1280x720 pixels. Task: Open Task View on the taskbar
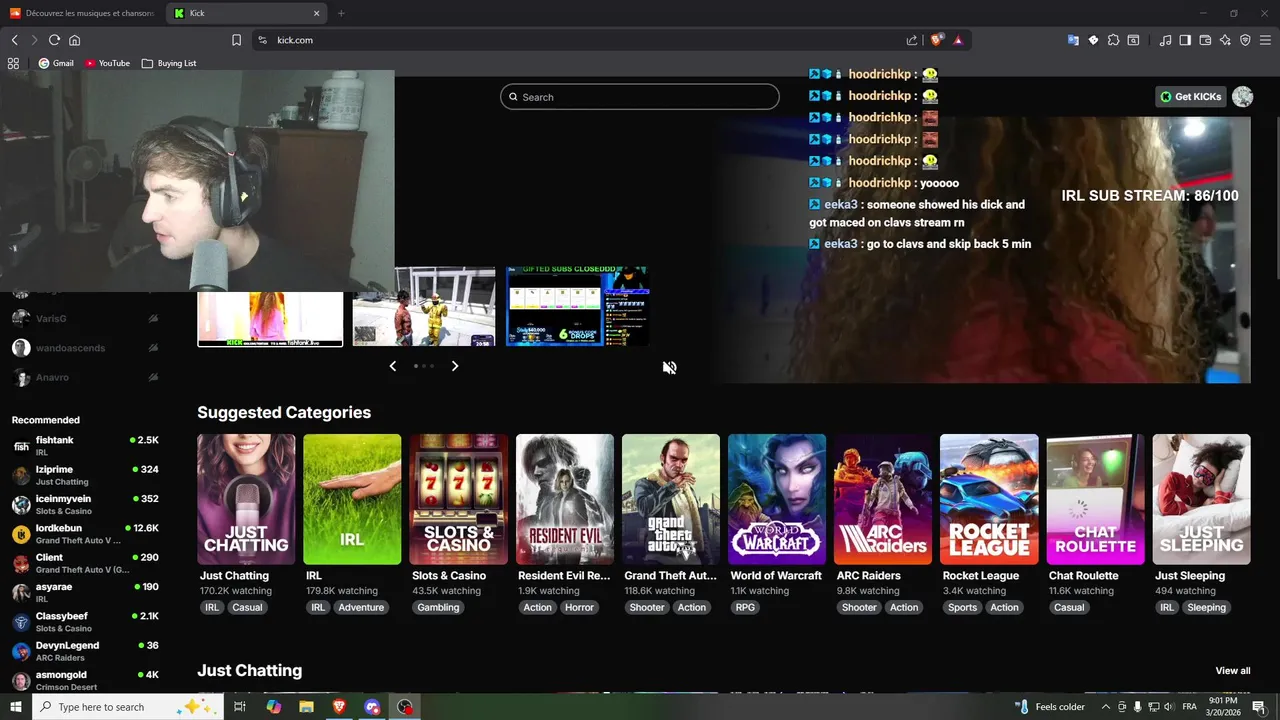[240, 707]
